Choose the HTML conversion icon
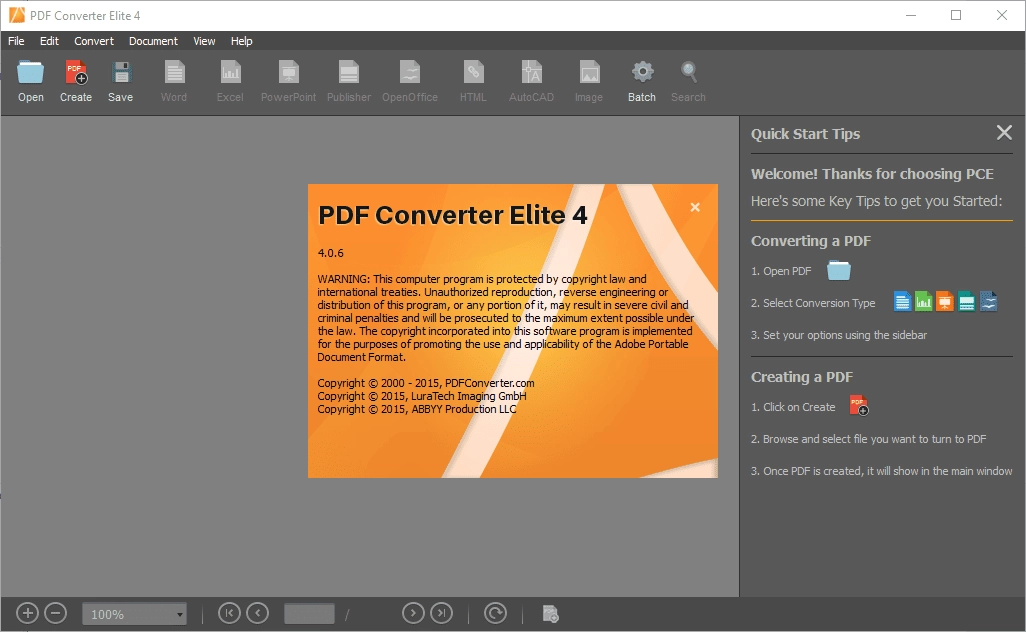Image resolution: width=1026 pixels, height=632 pixels. pos(473,72)
